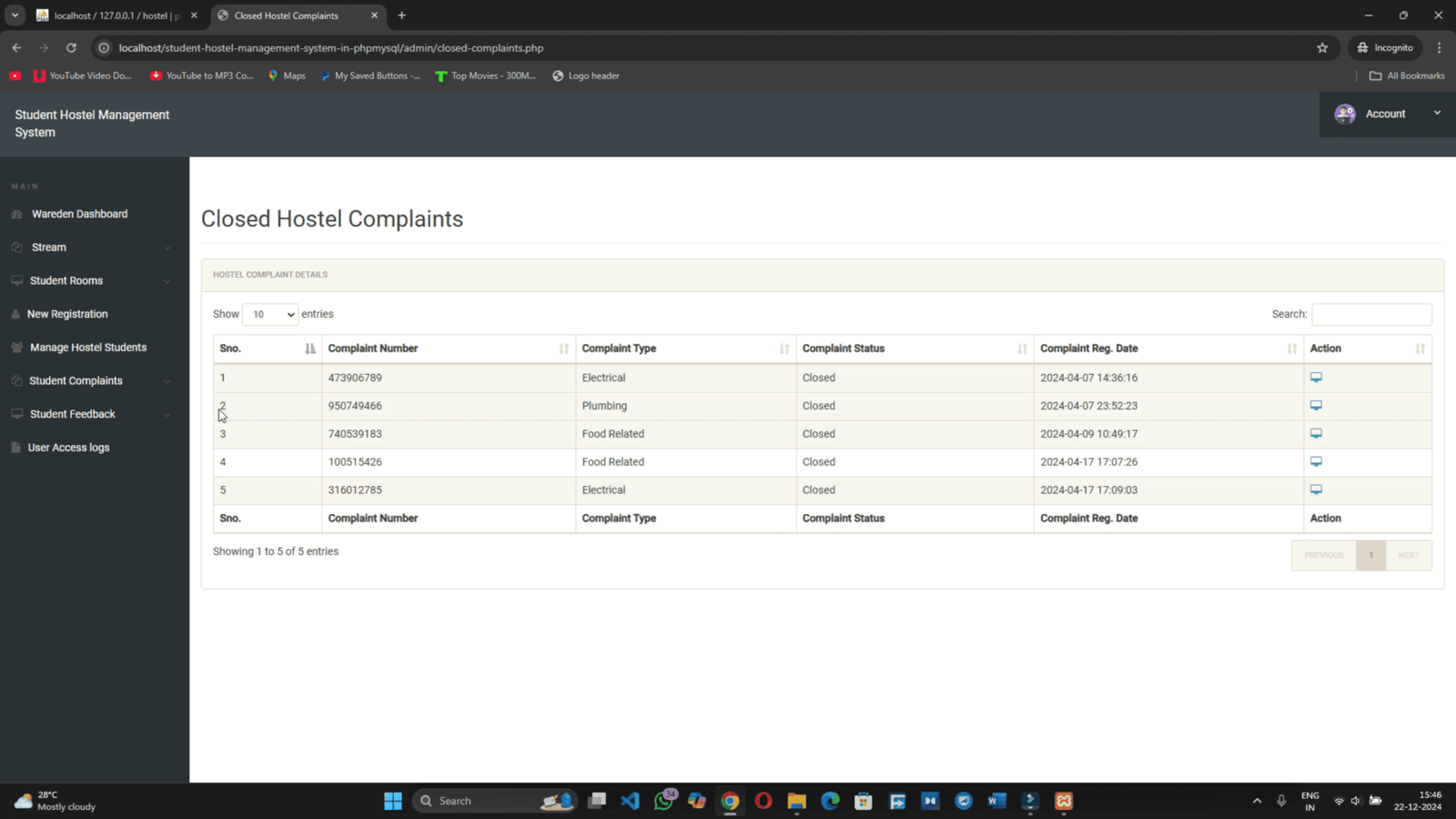Viewport: 1456px width, 819px height.
Task: Click the view action icon for complaint 950749466
Action: (x=1316, y=405)
